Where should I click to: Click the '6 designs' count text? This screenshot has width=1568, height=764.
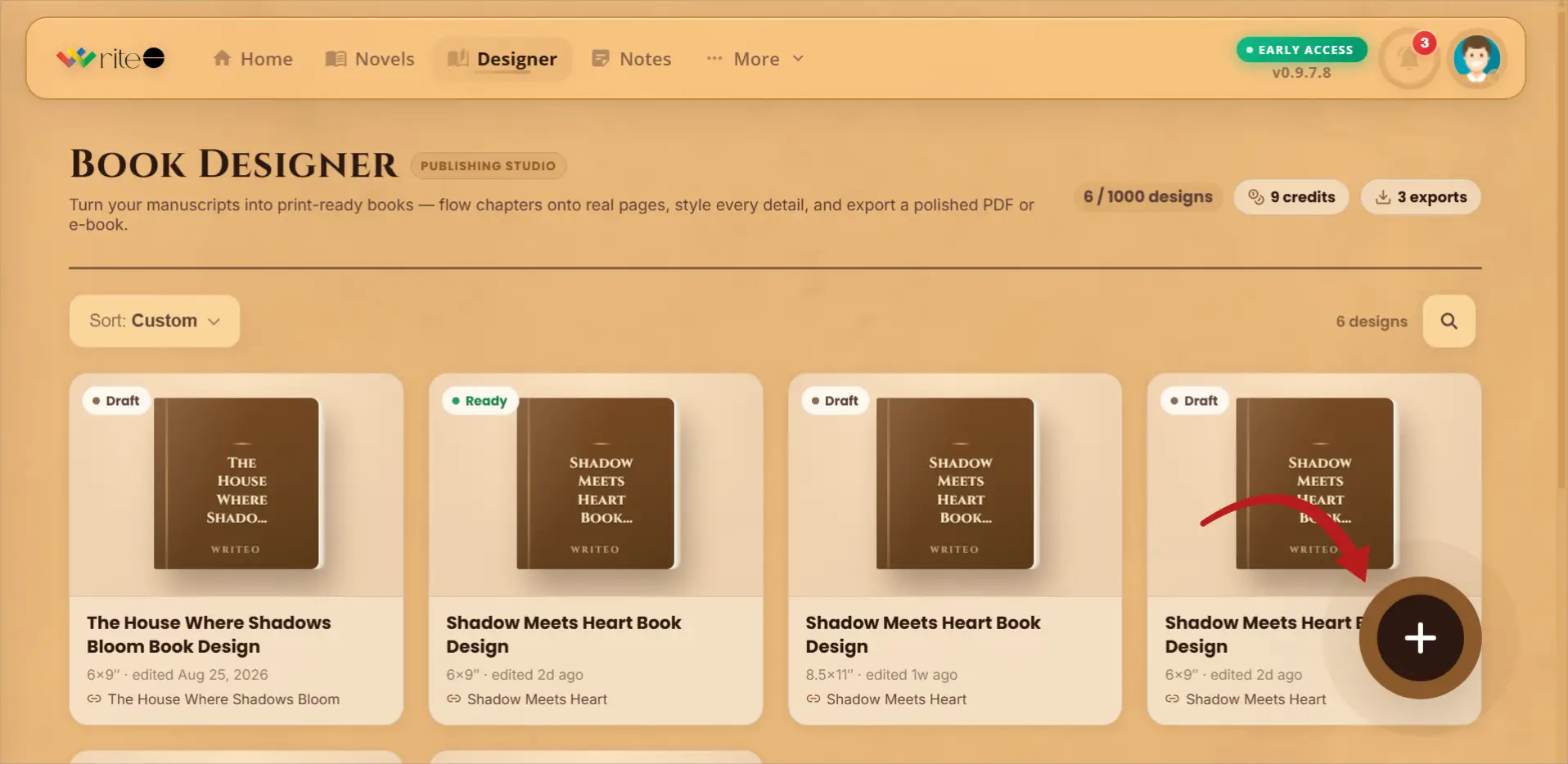coord(1372,321)
